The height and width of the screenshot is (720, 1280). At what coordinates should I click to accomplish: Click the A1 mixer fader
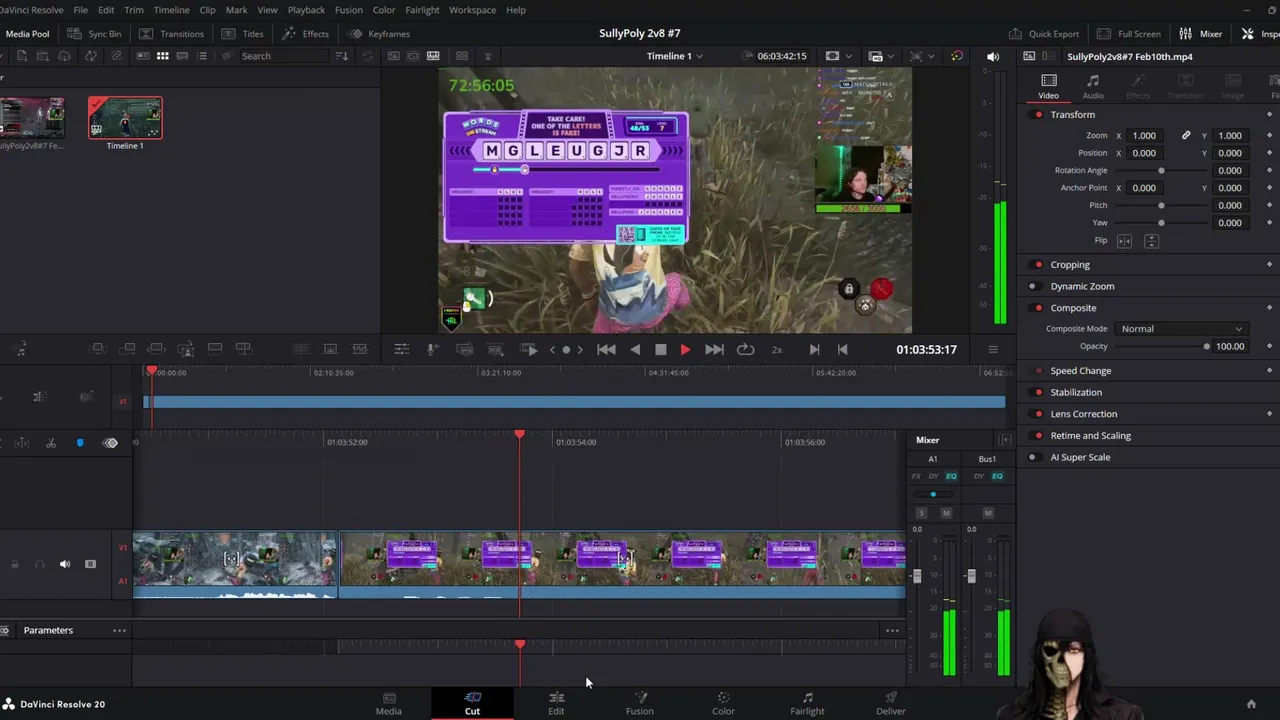917,576
